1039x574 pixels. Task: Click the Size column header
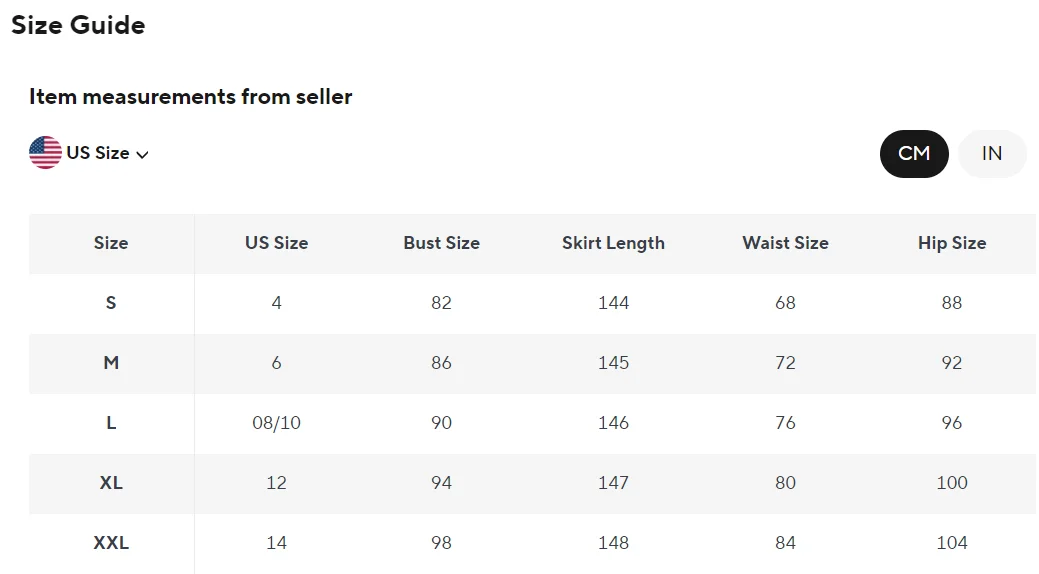(x=111, y=243)
